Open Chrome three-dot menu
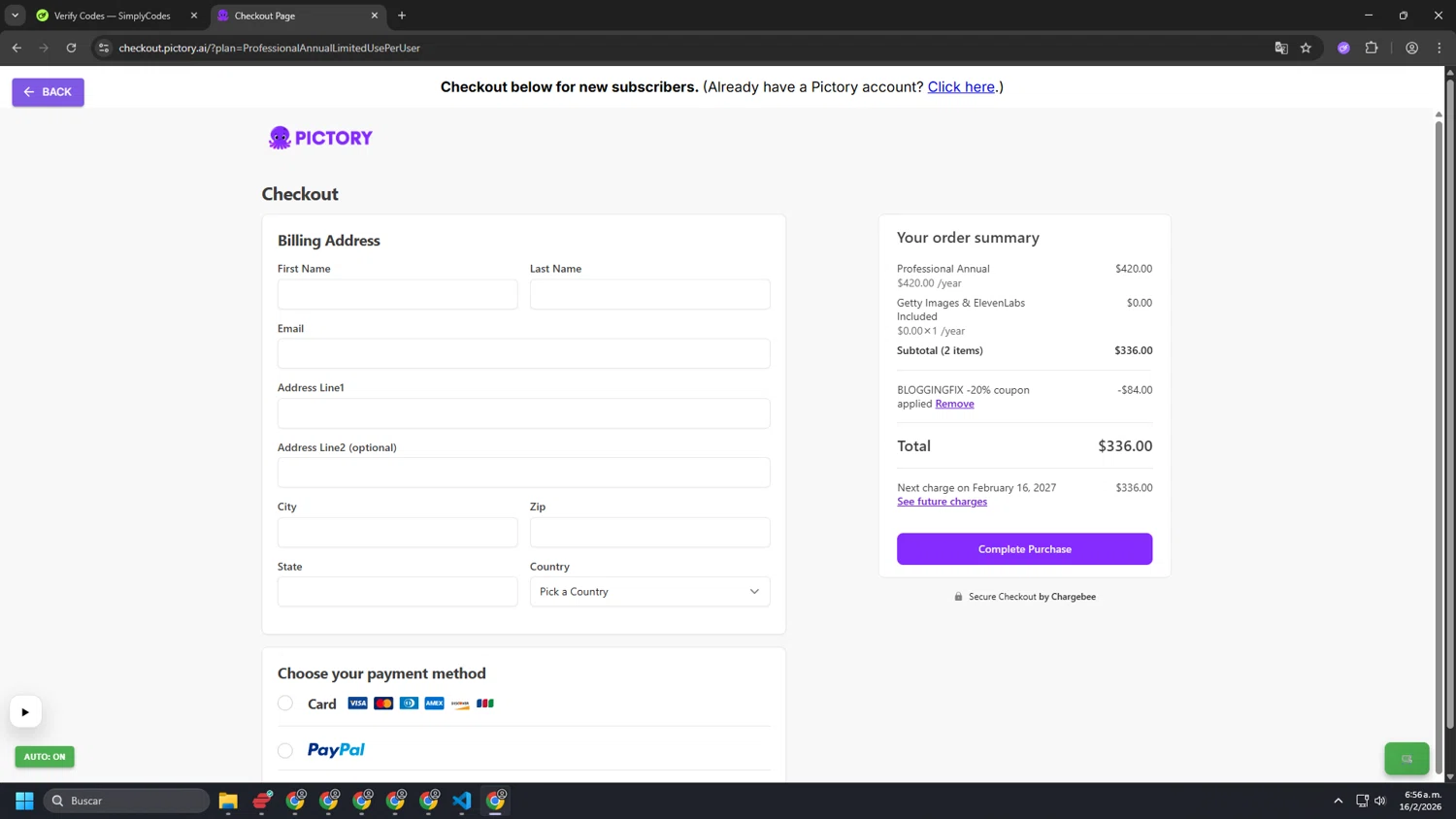 point(1439,48)
